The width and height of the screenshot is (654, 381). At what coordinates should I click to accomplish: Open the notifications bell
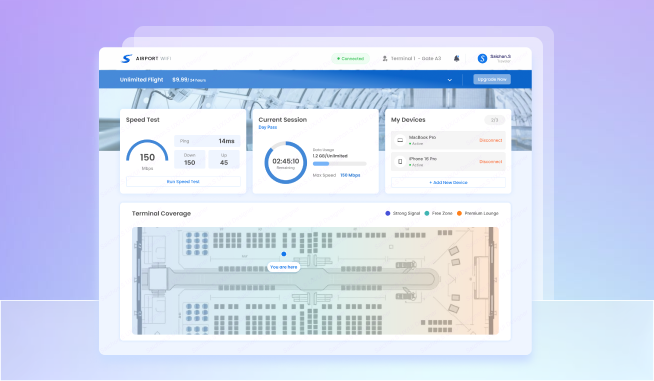point(456,58)
